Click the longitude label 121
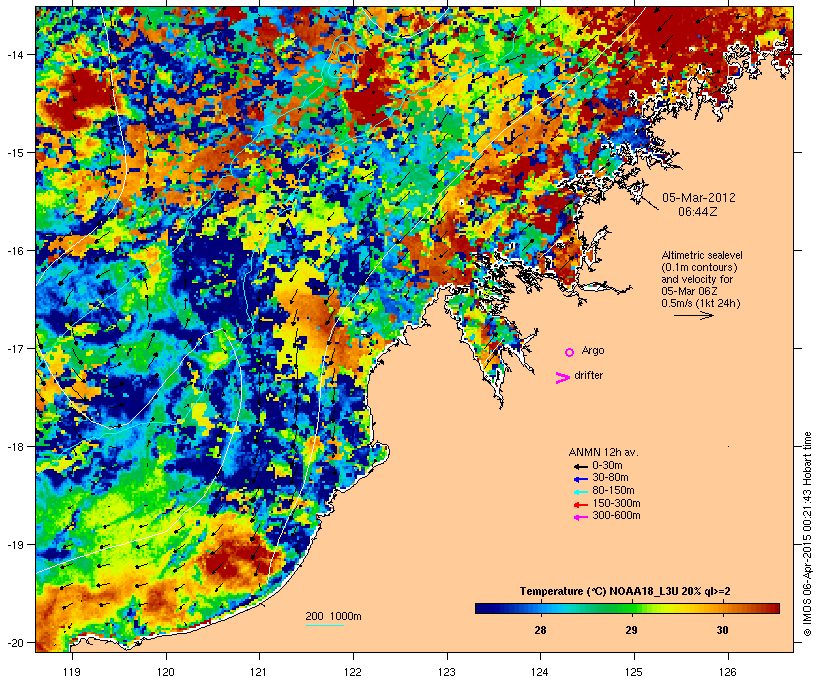 click(x=259, y=672)
